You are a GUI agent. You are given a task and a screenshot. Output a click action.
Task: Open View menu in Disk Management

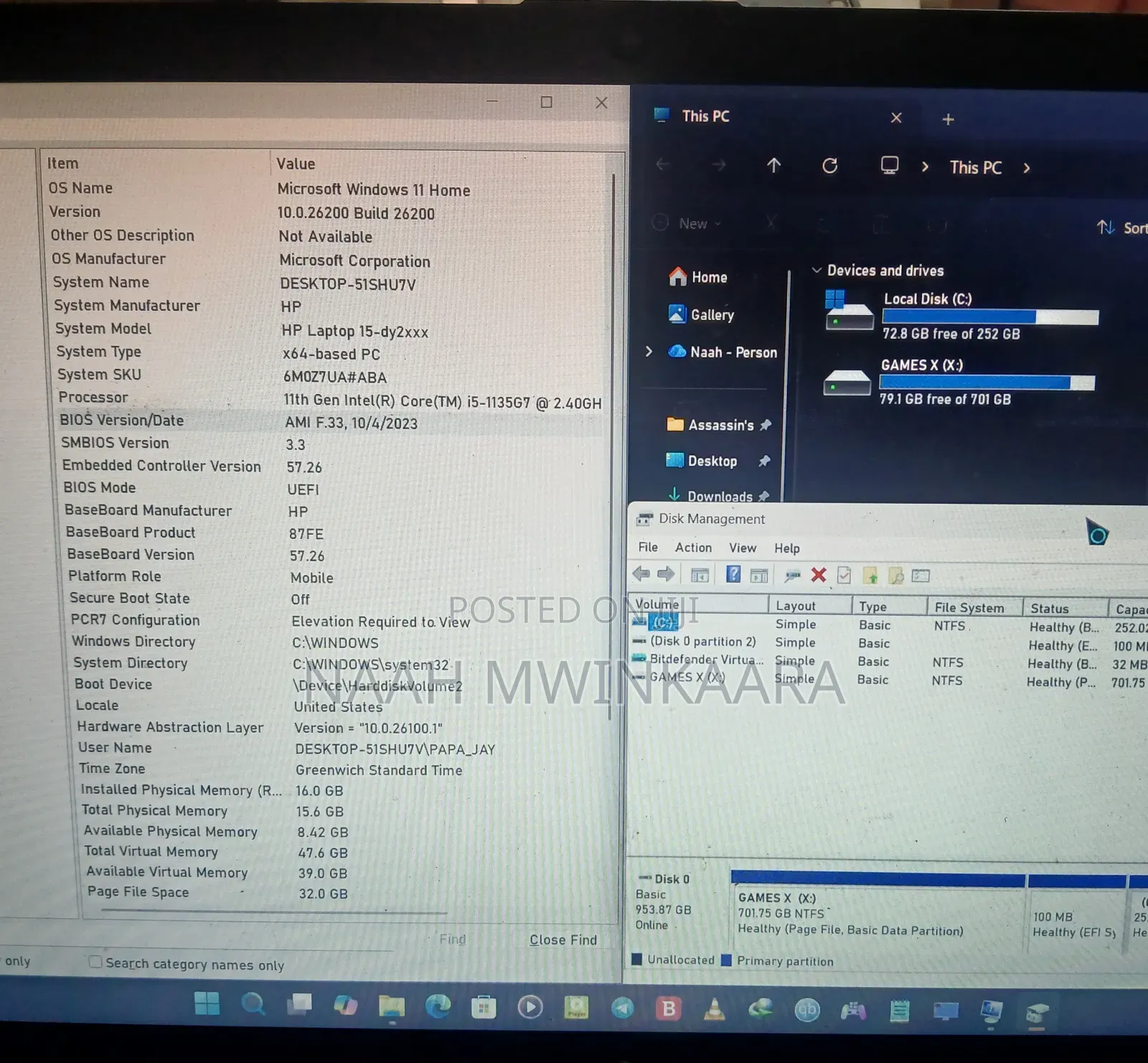[743, 548]
